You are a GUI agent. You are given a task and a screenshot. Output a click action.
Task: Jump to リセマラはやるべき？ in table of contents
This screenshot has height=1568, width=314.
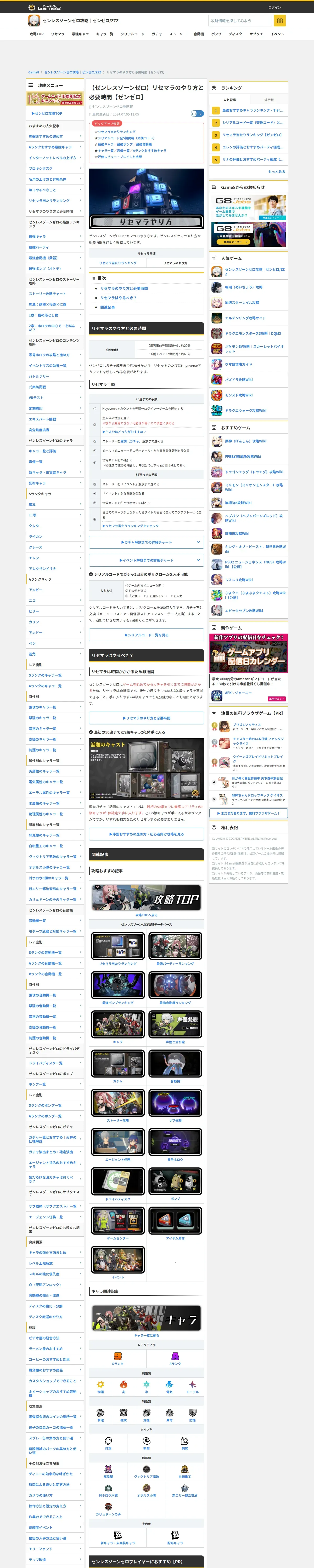coord(118,298)
